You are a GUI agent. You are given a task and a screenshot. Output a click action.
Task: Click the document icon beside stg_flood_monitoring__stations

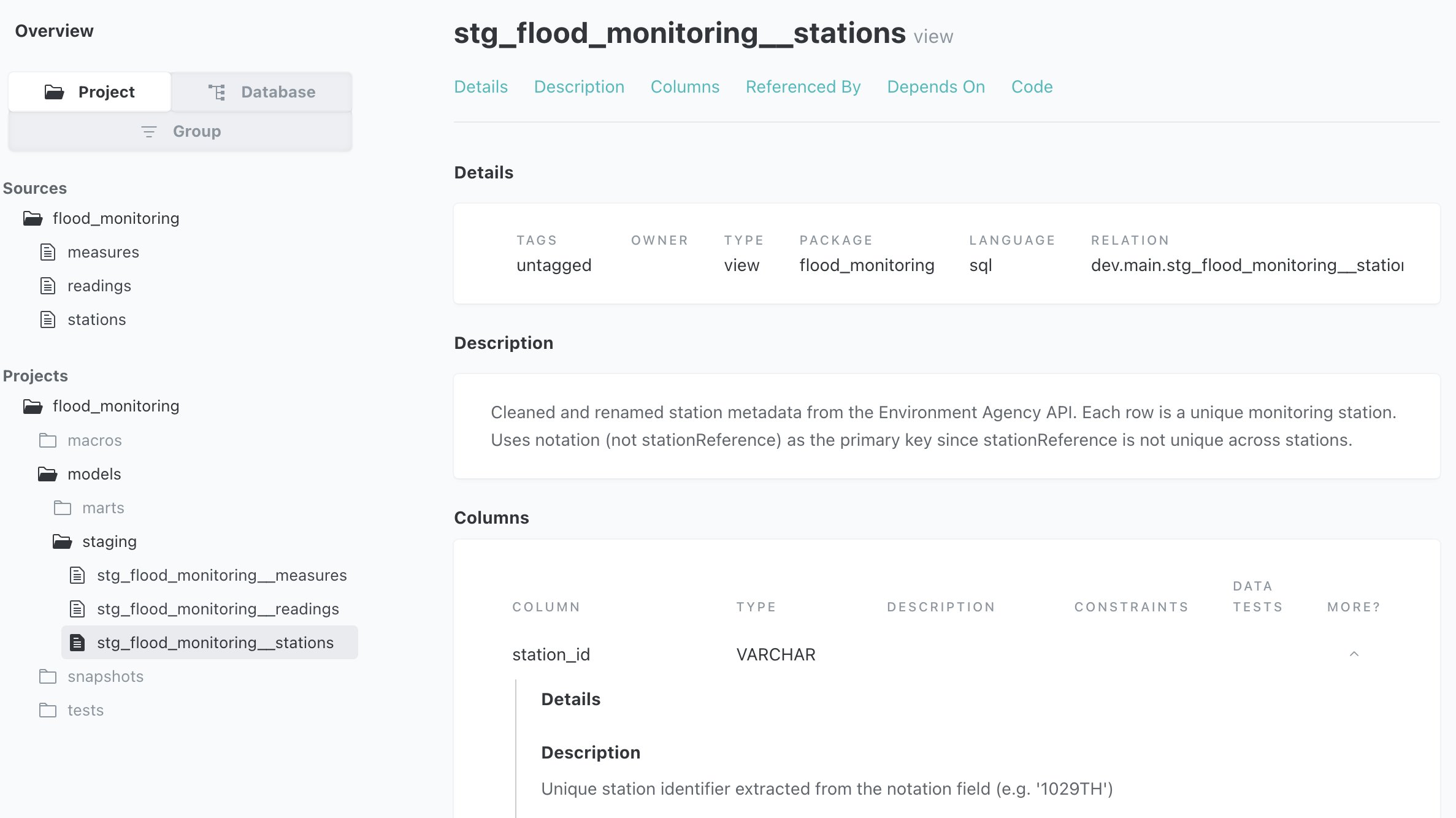tap(77, 643)
